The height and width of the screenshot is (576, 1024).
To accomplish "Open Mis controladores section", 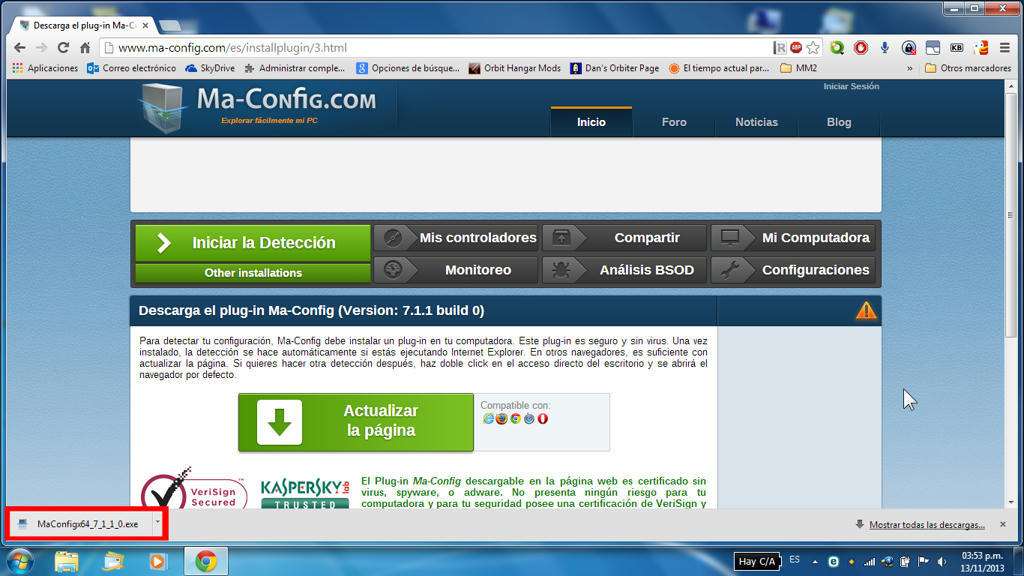I will (x=456, y=238).
